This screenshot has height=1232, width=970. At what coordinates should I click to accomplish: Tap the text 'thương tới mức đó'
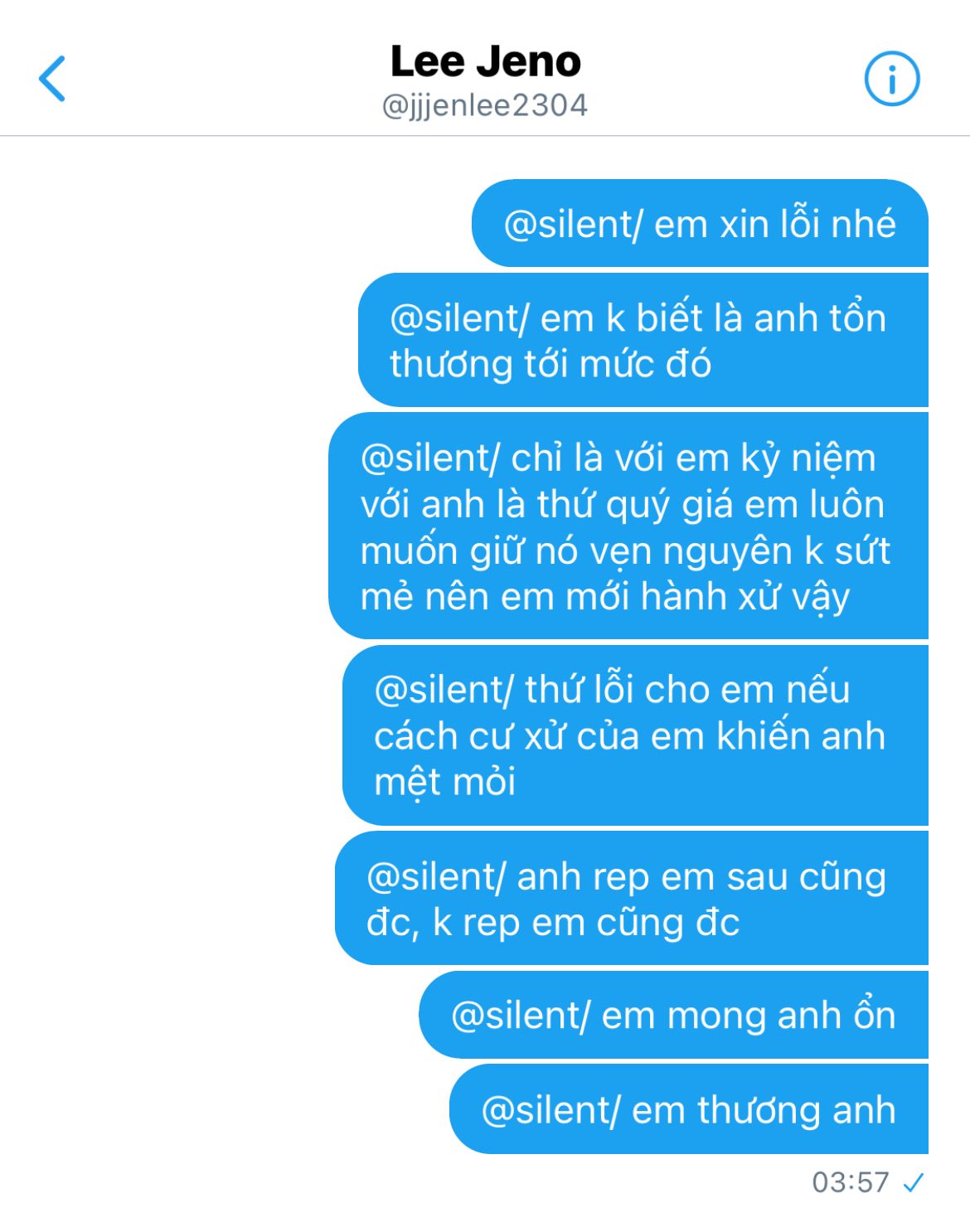click(550, 364)
